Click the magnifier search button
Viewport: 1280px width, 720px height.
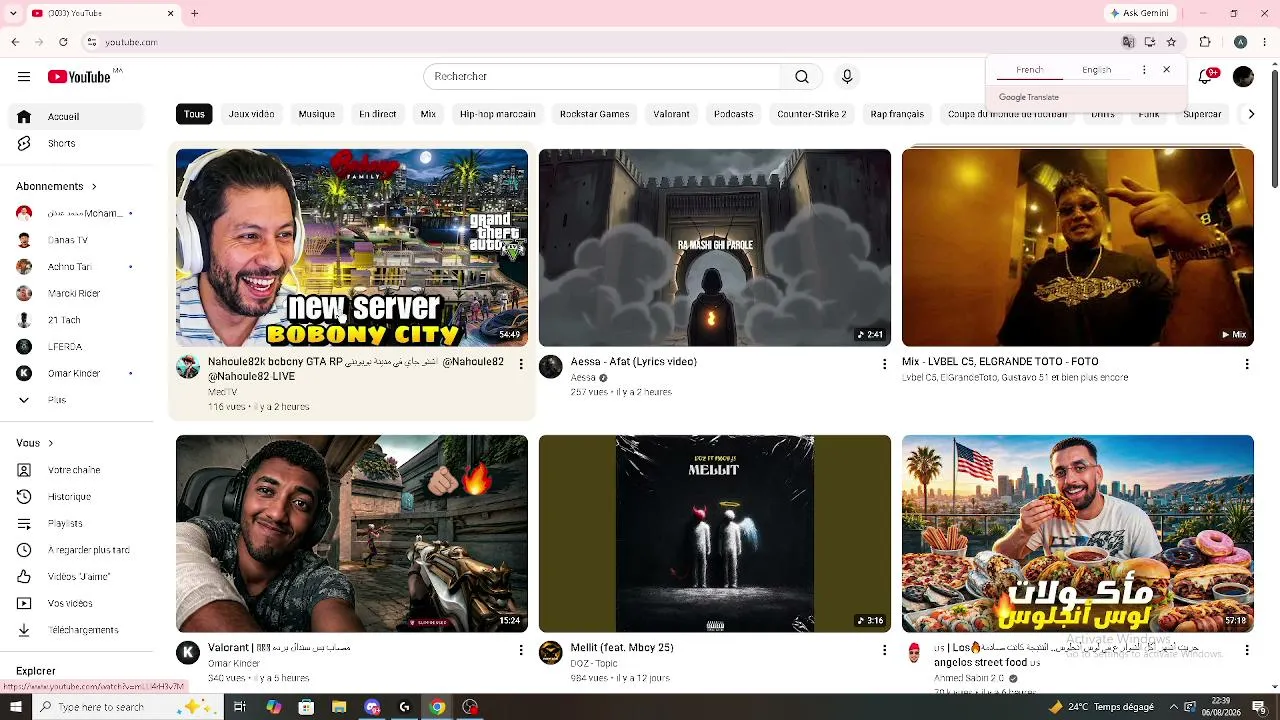pyautogui.click(x=802, y=77)
